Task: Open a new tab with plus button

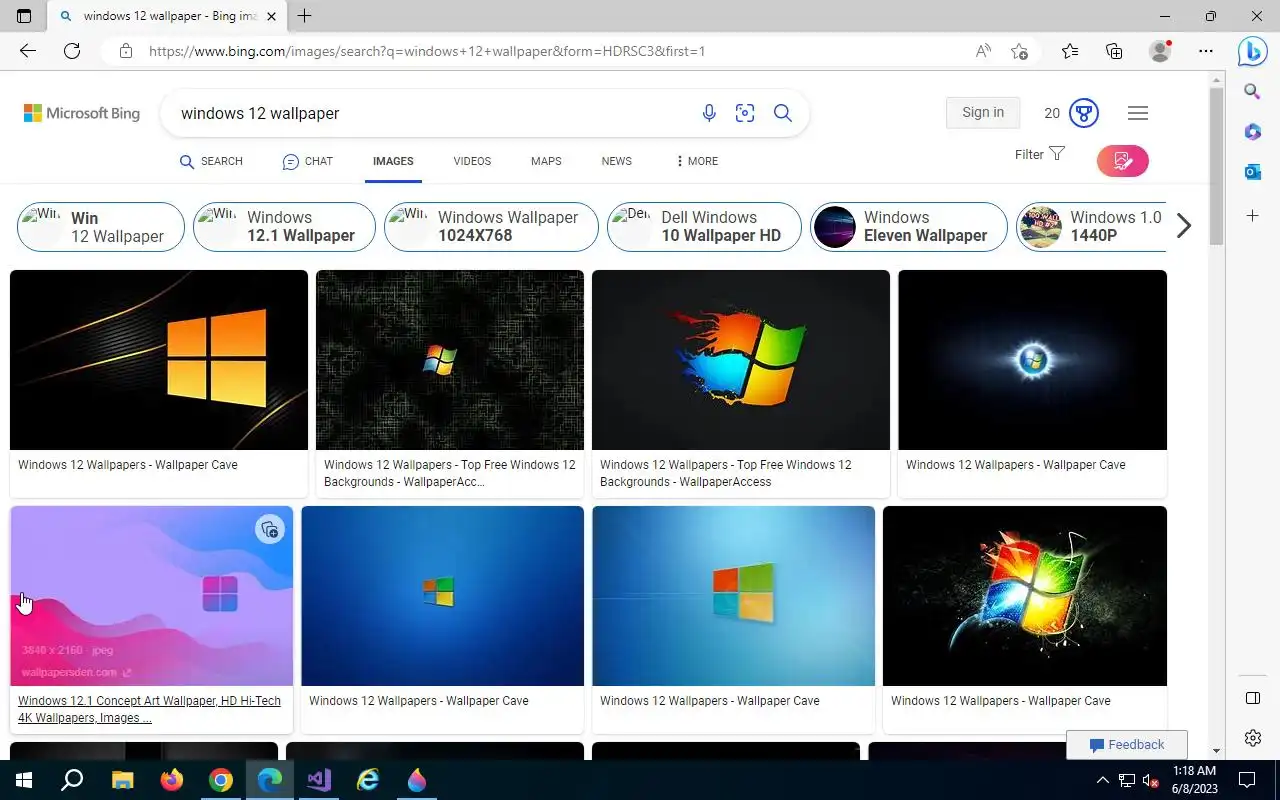Action: (305, 16)
